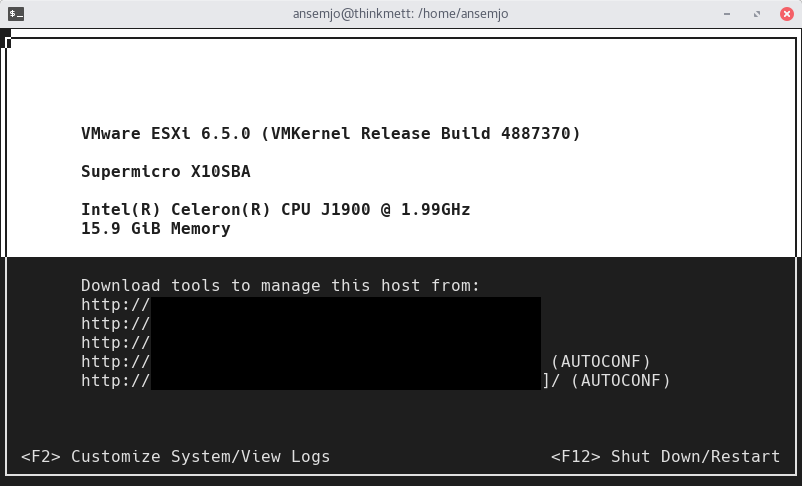Select F12 Shut Down/Restart
This screenshot has height=486, width=802.
click(665, 456)
